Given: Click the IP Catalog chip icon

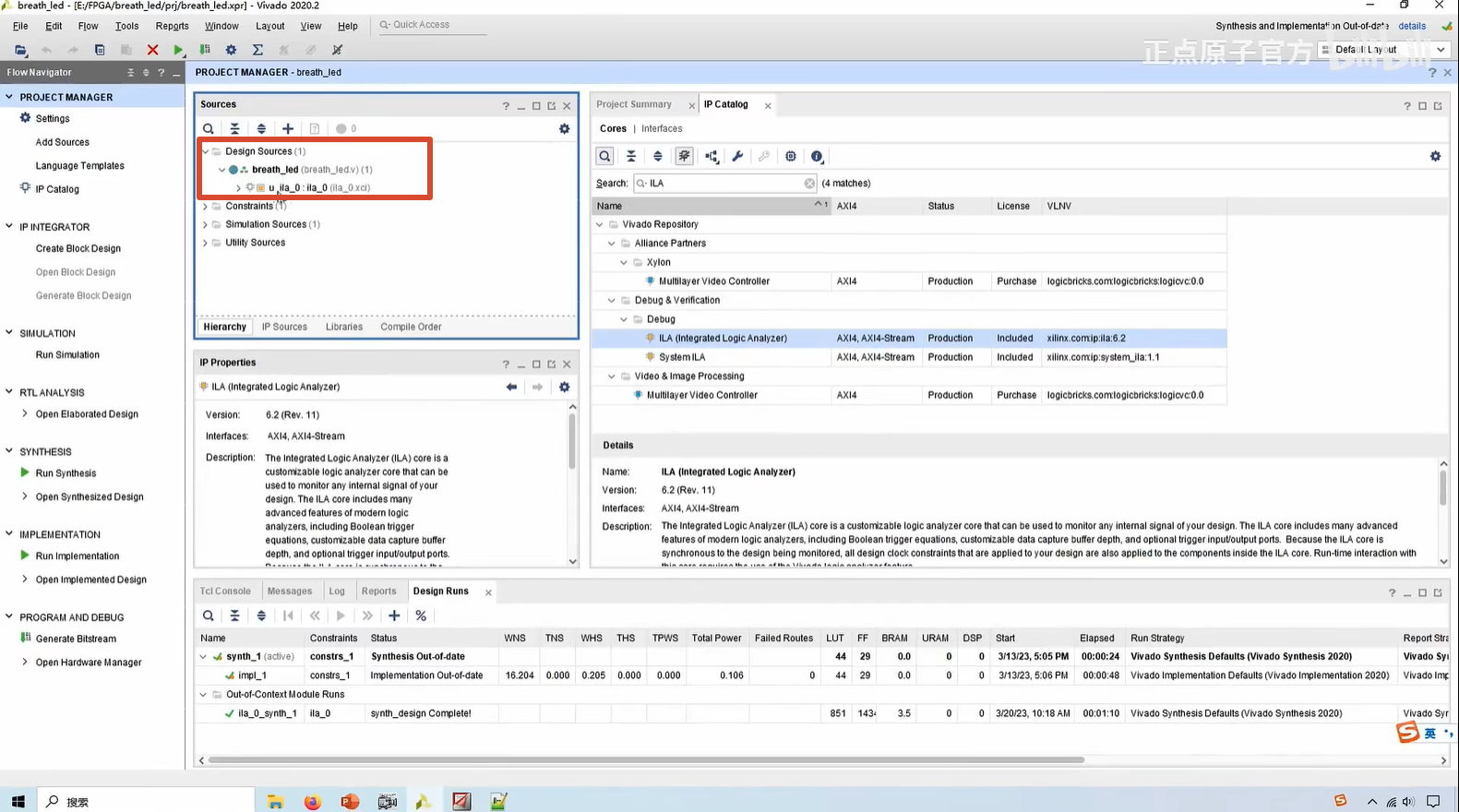Looking at the screenshot, I should tap(791, 157).
